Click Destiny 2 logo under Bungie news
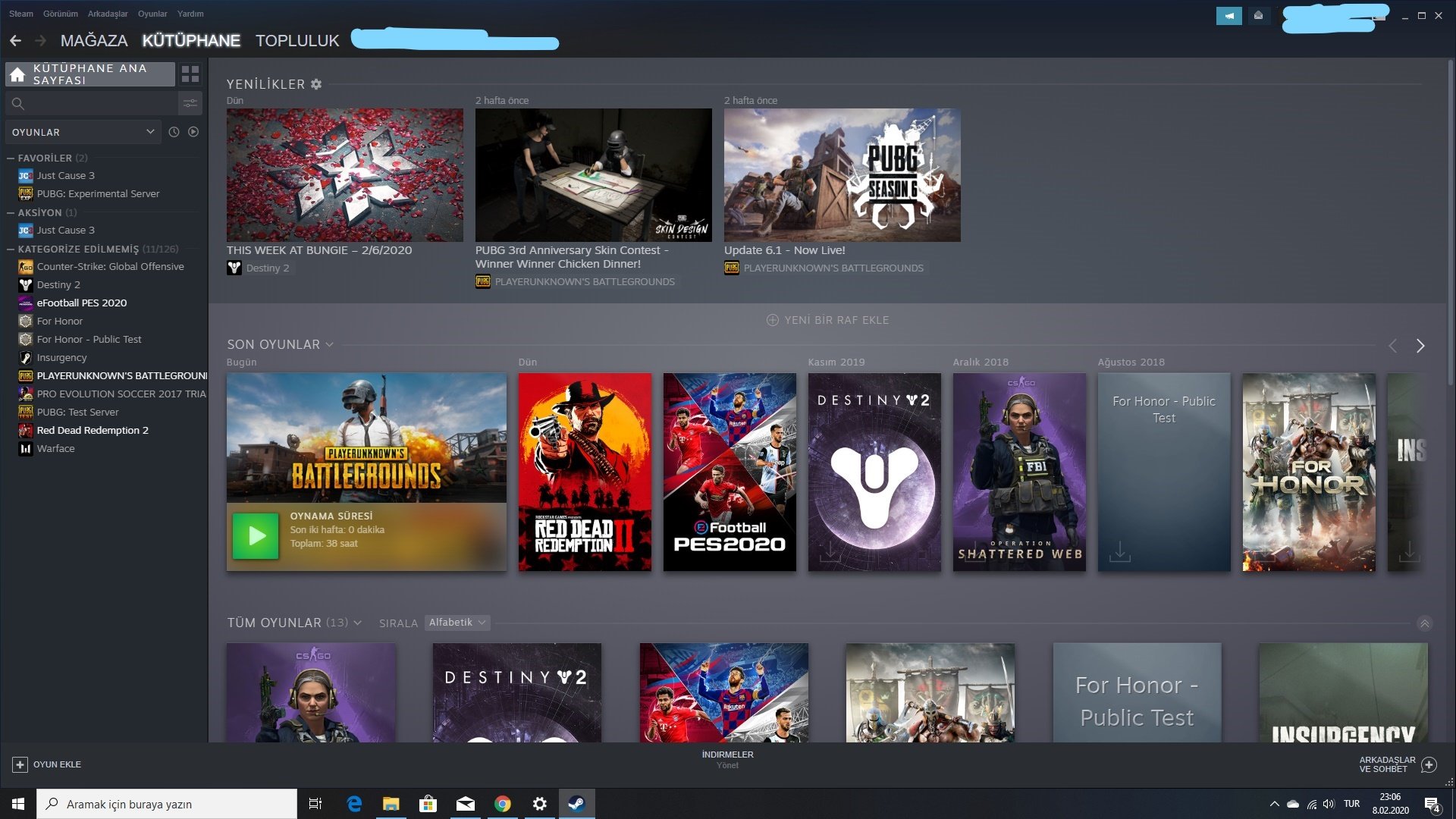This screenshot has width=1456, height=819. click(x=234, y=268)
